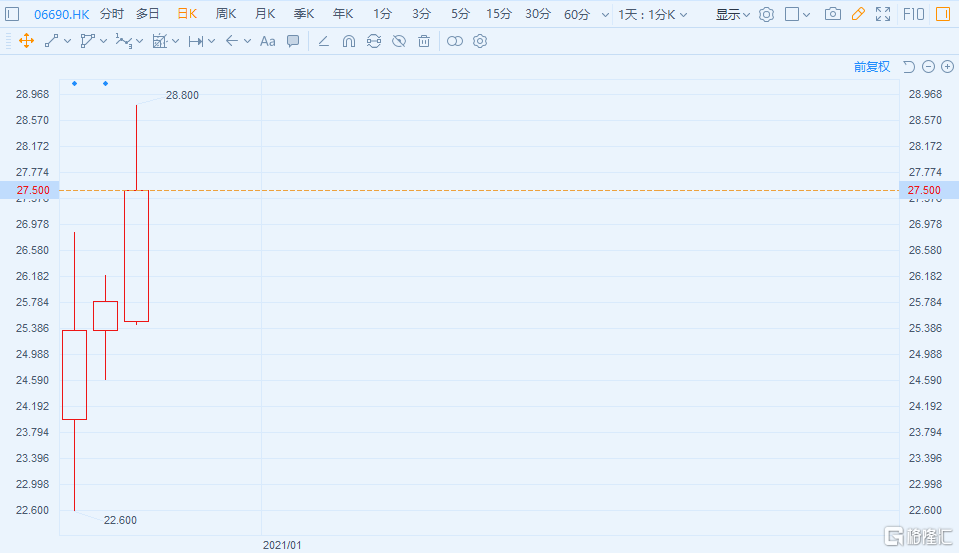Expand the 显示 display dropdown
The image size is (959, 553).
[x=732, y=14]
